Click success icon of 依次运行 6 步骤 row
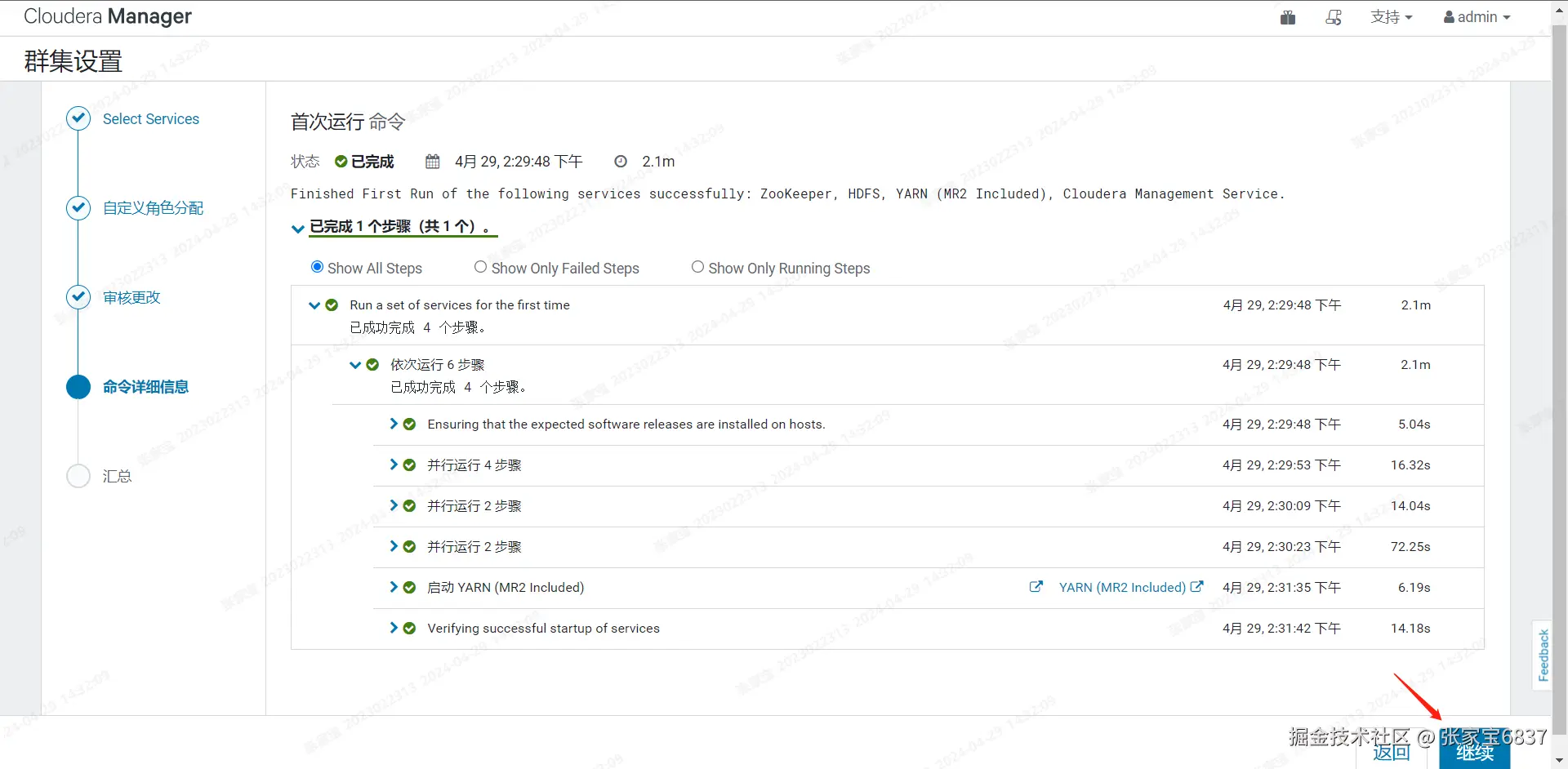The height and width of the screenshot is (769, 1568). tap(372, 365)
